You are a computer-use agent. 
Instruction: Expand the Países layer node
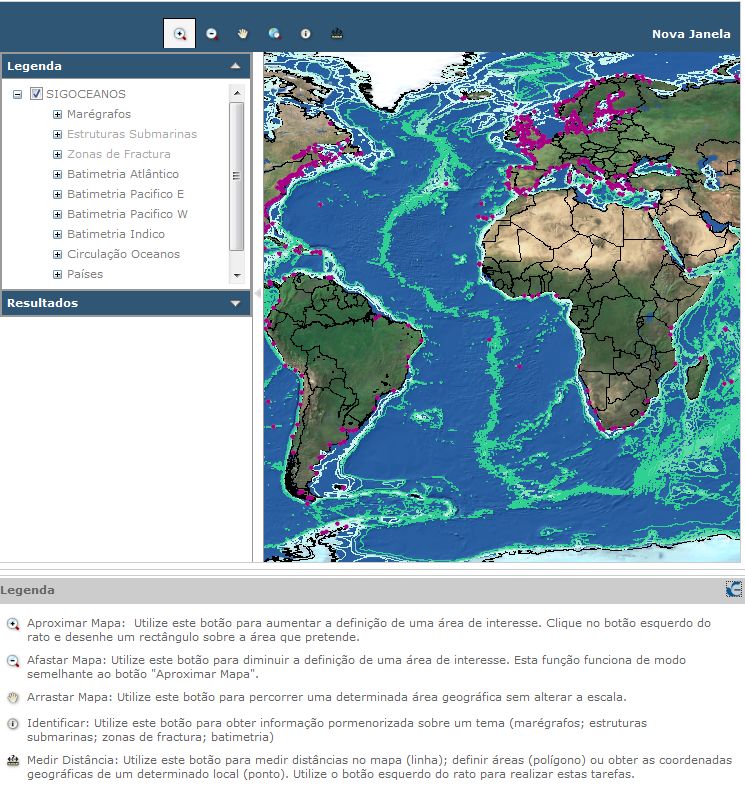click(x=57, y=274)
